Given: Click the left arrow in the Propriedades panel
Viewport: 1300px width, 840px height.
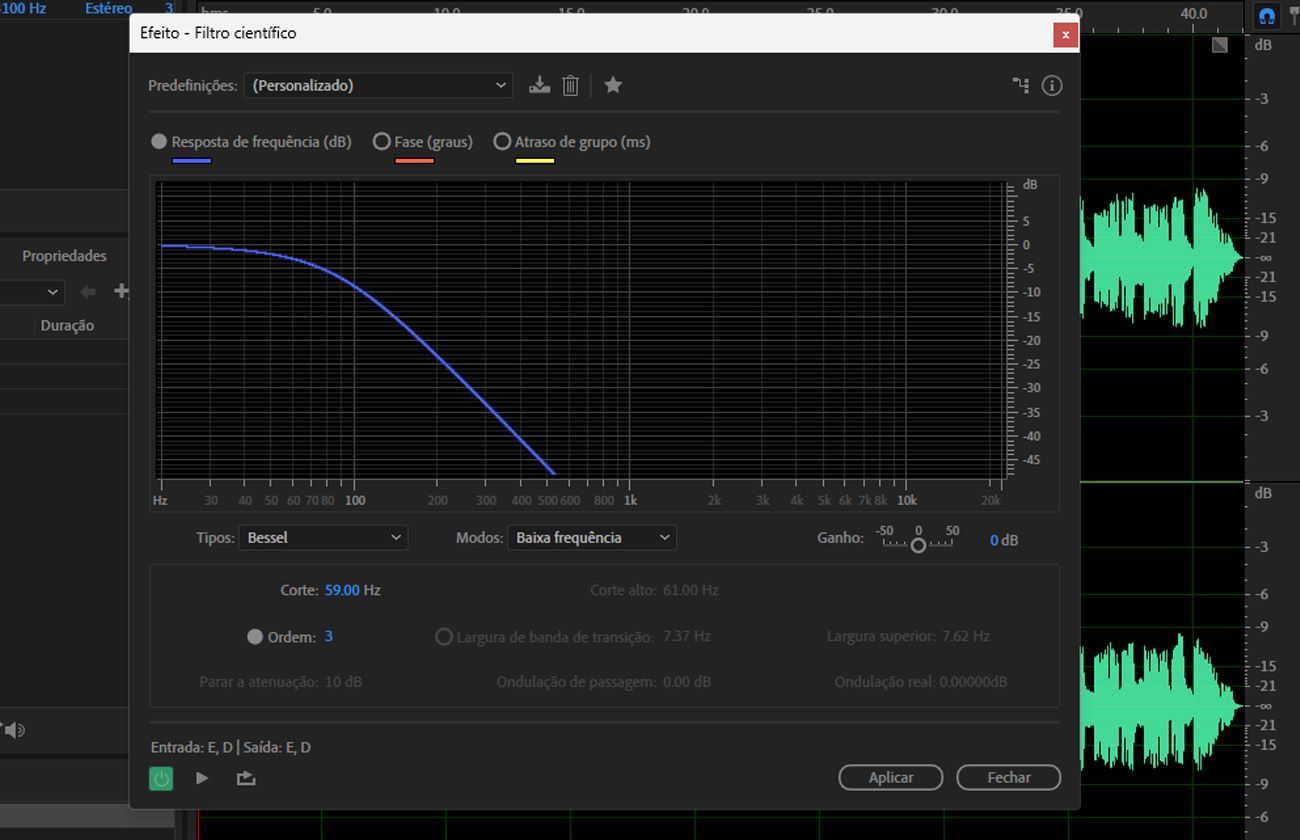Looking at the screenshot, I should (x=88, y=291).
